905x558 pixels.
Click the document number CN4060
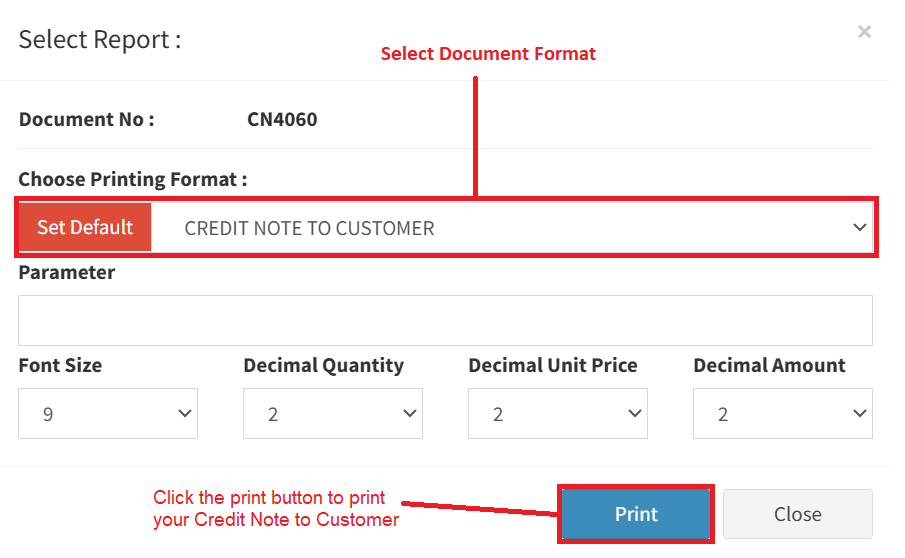tap(282, 120)
